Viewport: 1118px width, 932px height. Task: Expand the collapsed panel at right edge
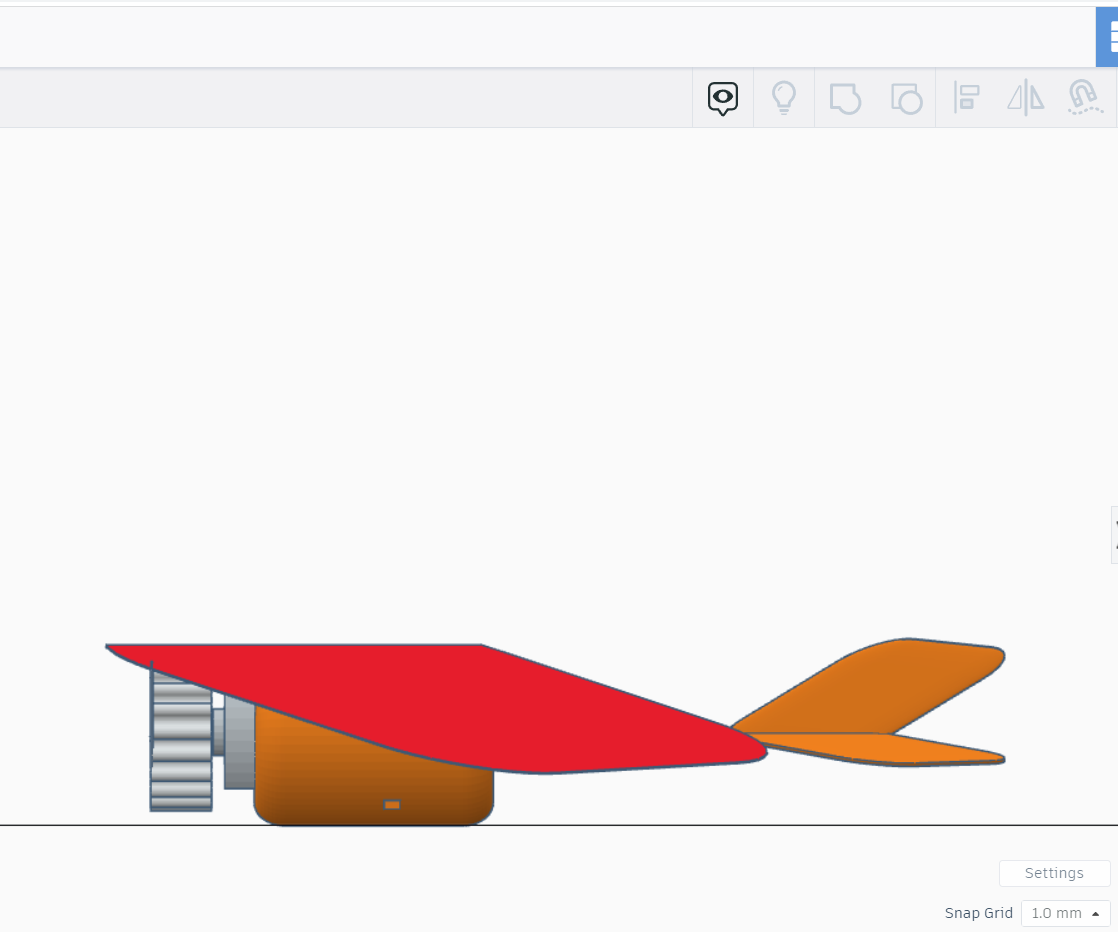coord(1114,535)
